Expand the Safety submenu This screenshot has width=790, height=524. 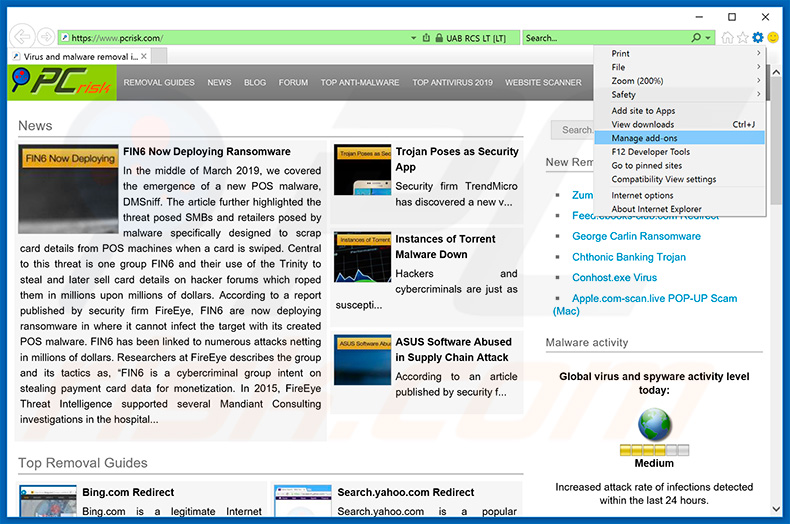(x=680, y=94)
